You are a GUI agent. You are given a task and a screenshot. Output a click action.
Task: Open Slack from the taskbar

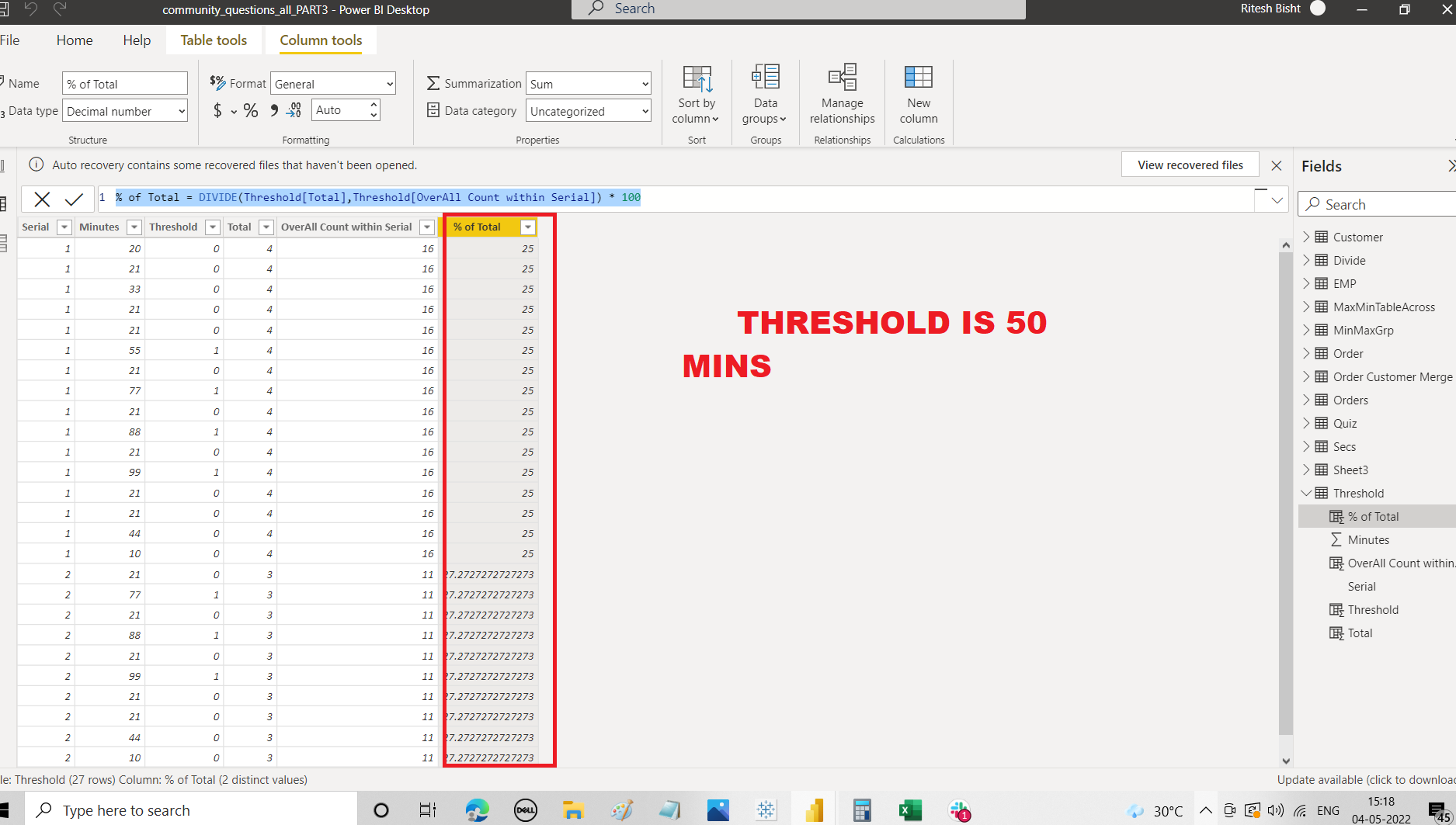(x=959, y=810)
